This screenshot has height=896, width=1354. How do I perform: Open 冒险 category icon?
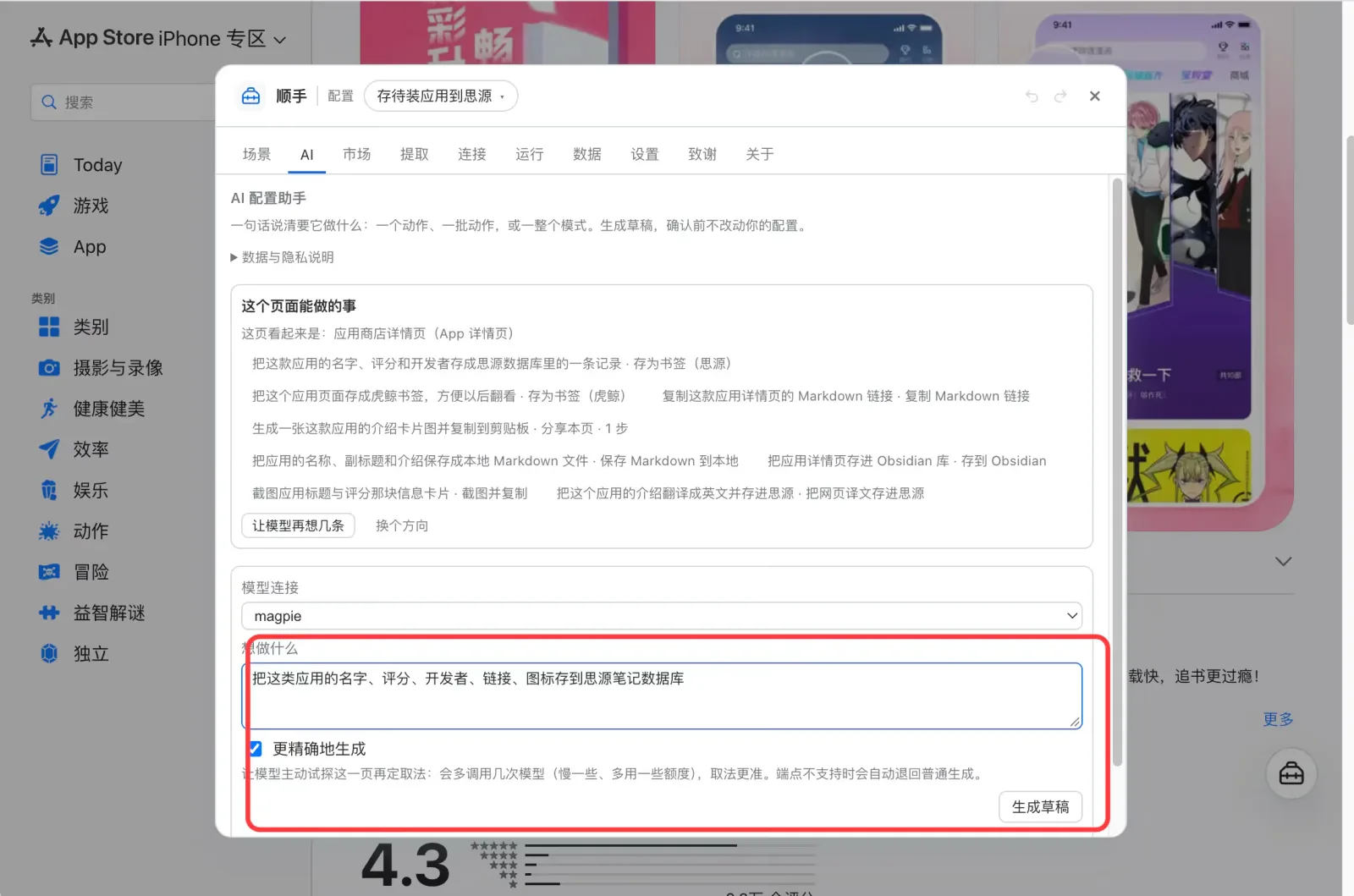[49, 572]
